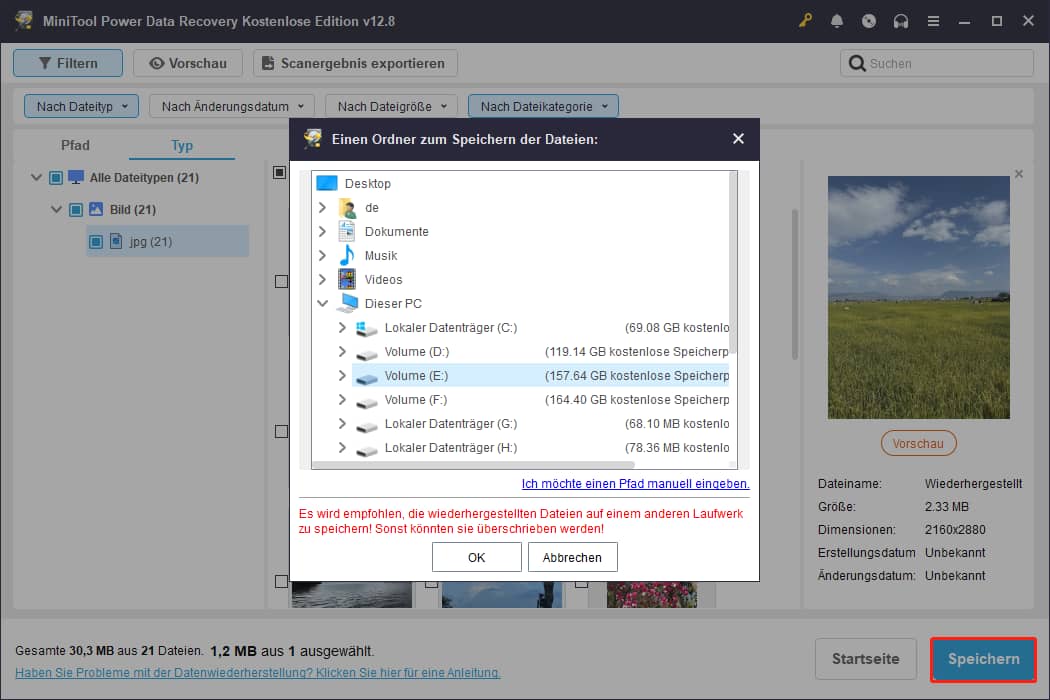Switch to the Typ tab
This screenshot has height=700, width=1050.
(x=182, y=145)
